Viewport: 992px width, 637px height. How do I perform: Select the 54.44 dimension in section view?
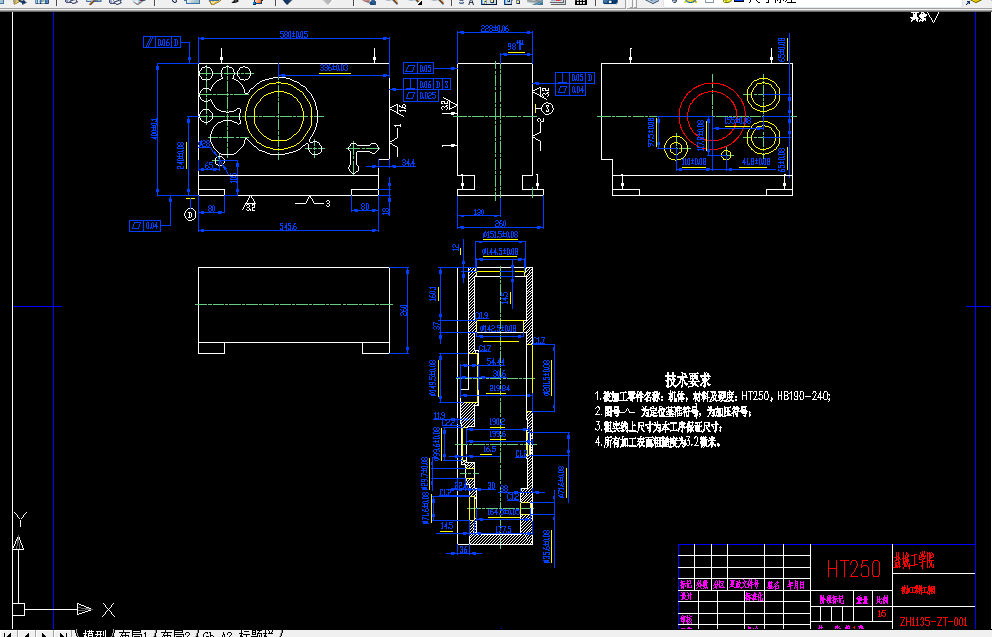click(496, 362)
